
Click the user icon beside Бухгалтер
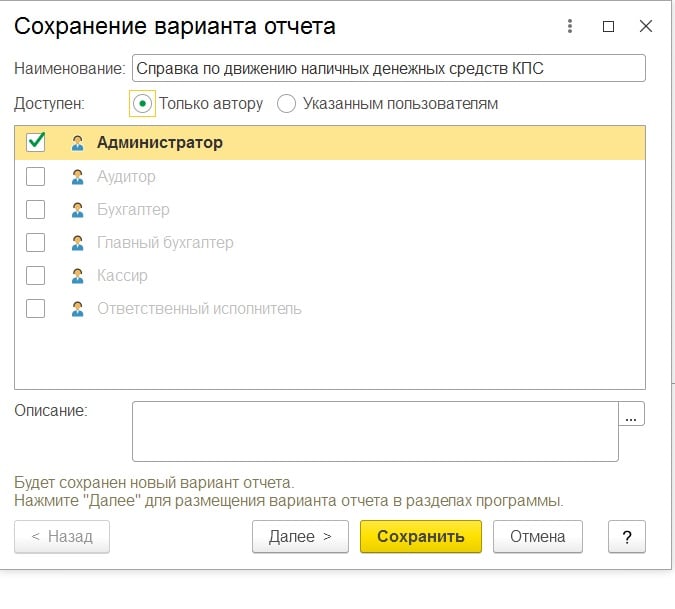tap(77, 210)
